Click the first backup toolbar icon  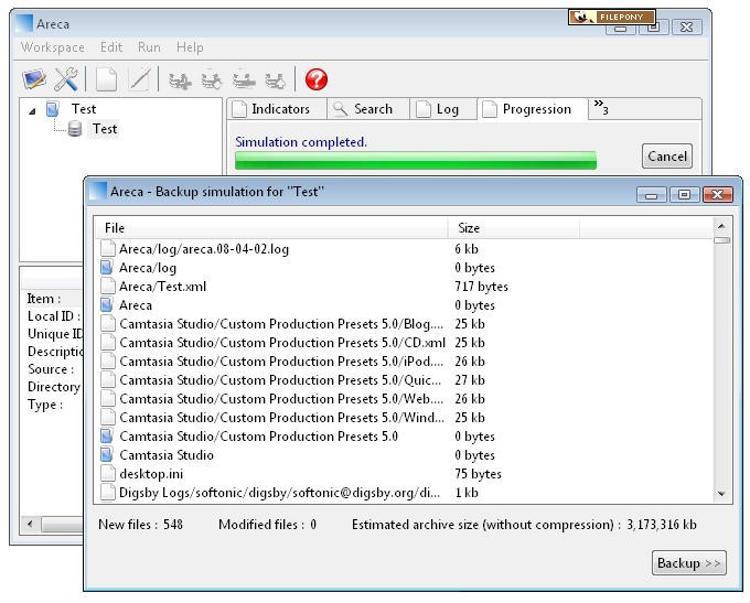180,80
